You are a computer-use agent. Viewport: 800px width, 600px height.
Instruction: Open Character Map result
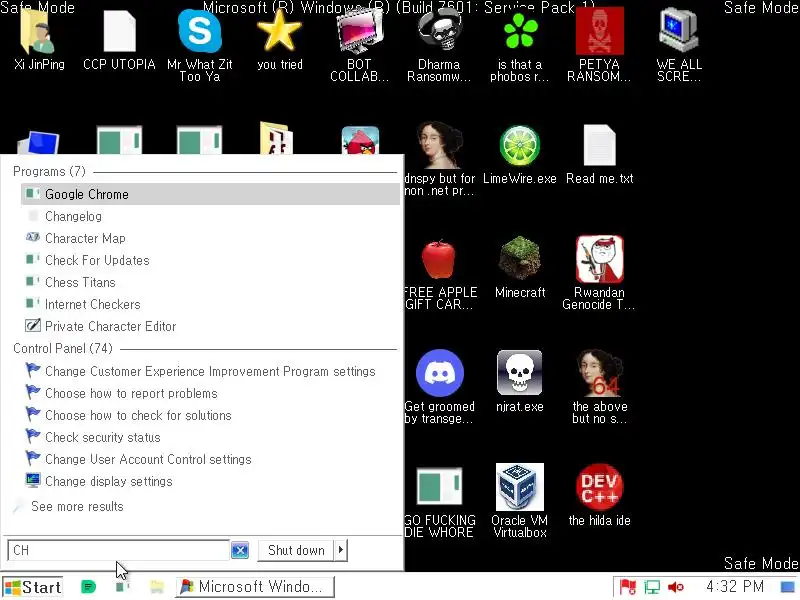(210, 238)
